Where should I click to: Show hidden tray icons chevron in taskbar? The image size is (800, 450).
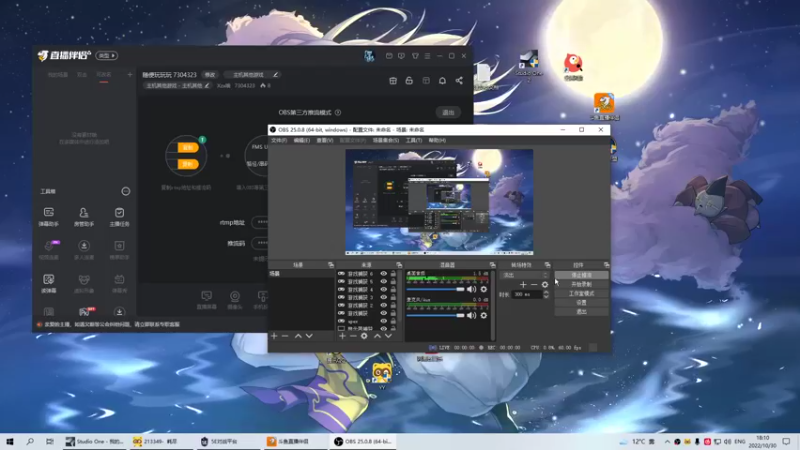coord(667,441)
